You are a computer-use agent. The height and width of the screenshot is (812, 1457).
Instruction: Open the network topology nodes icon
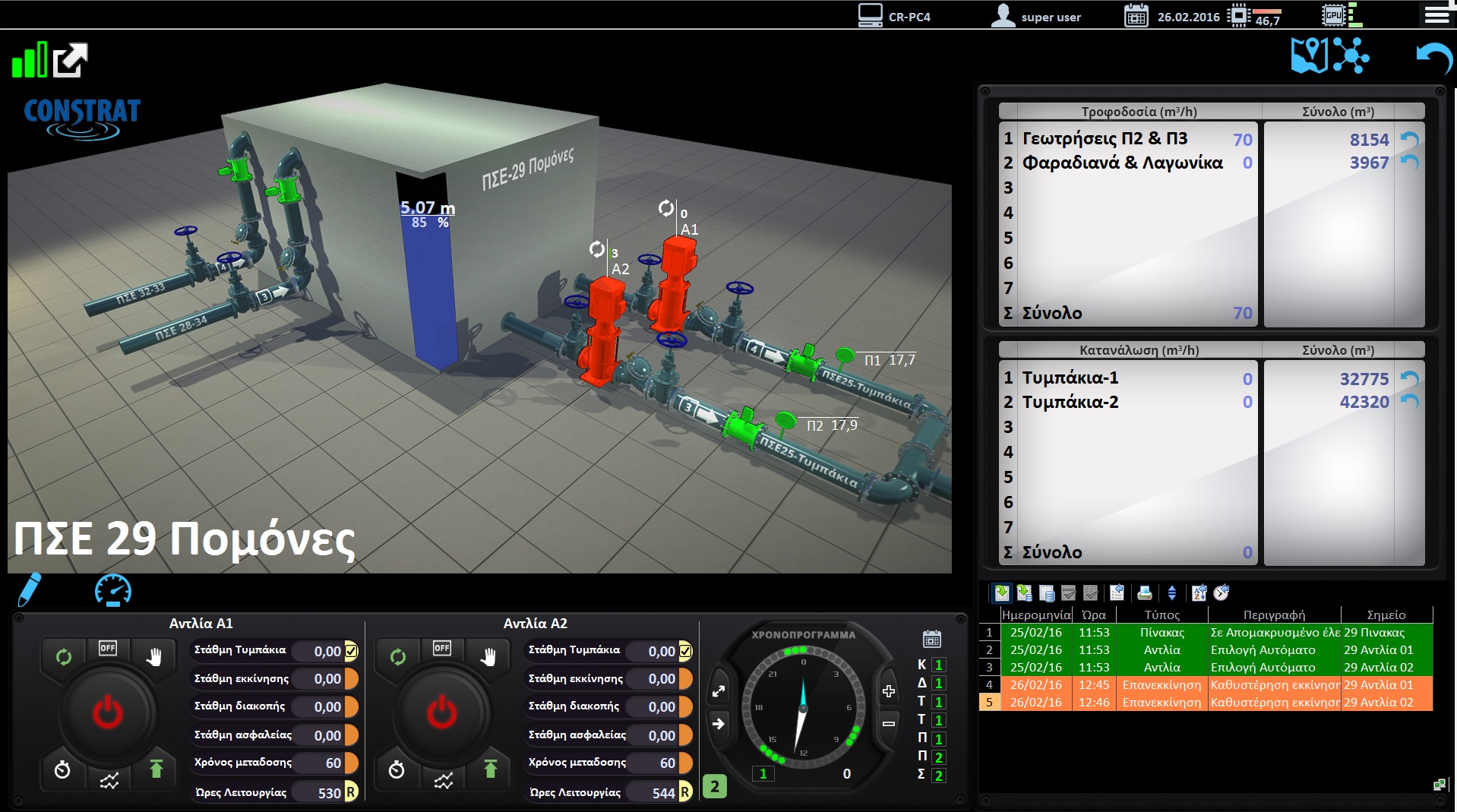1351,55
